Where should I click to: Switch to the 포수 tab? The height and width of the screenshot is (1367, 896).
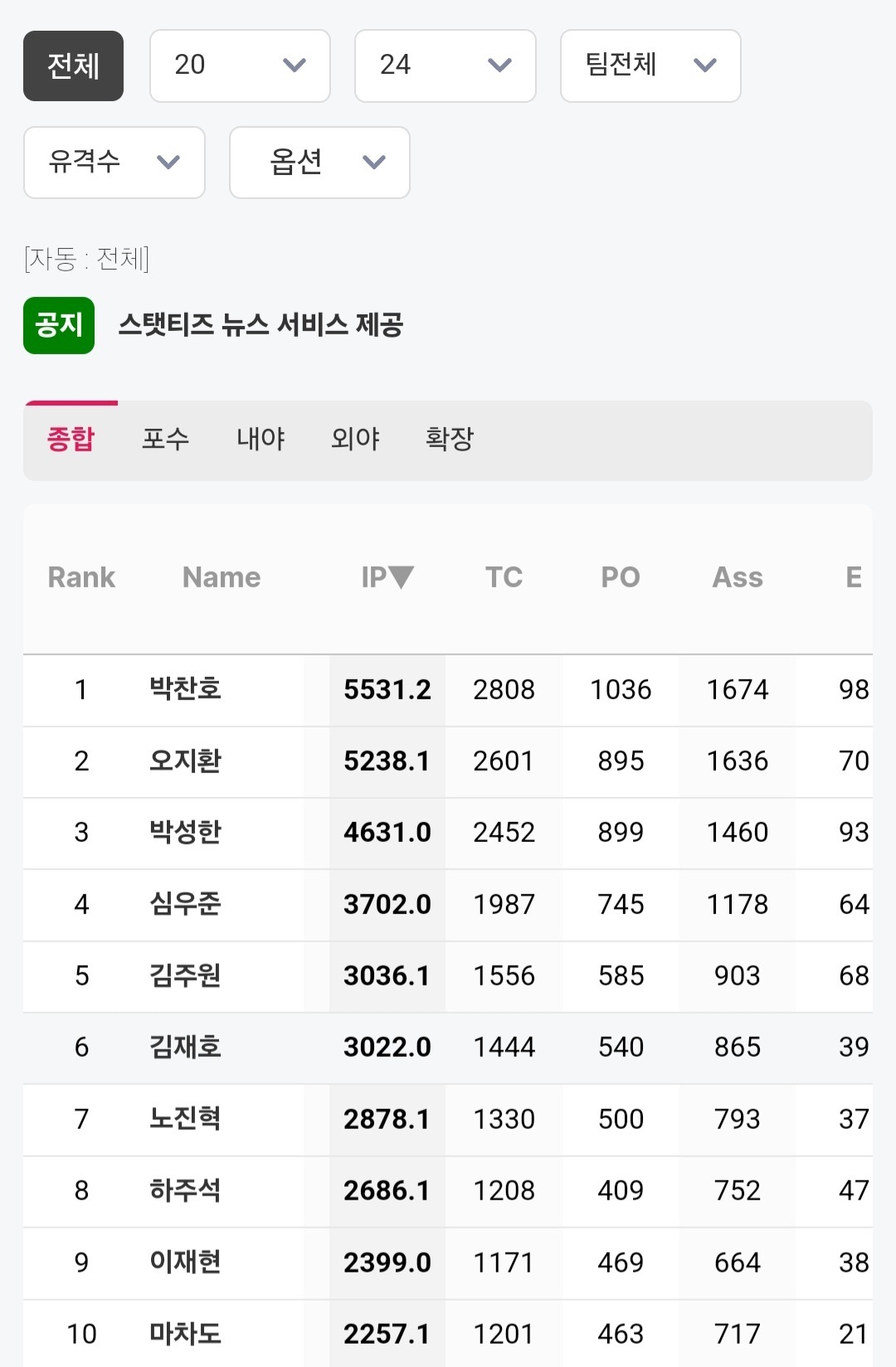[x=165, y=439]
